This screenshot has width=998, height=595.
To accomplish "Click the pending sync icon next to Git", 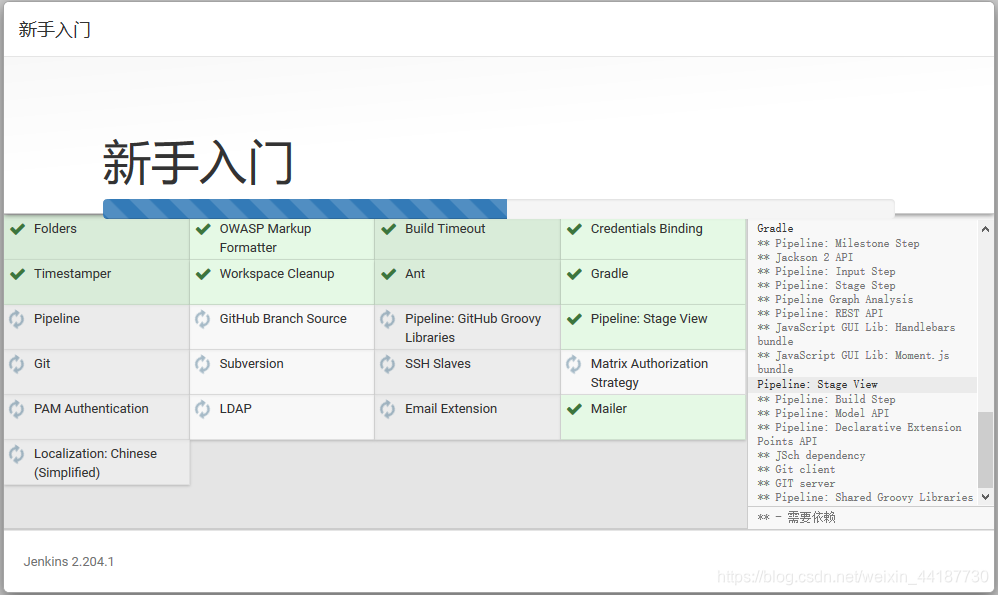I will pyautogui.click(x=17, y=364).
